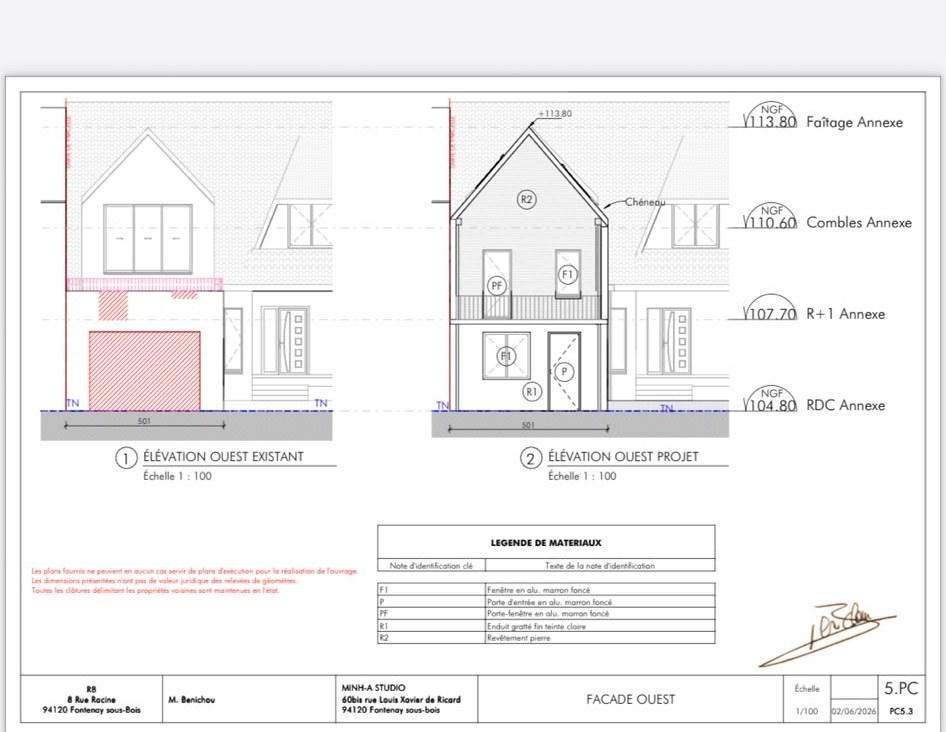Select the "Chéneau" gutter callout
946x732 pixels.
click(x=644, y=202)
